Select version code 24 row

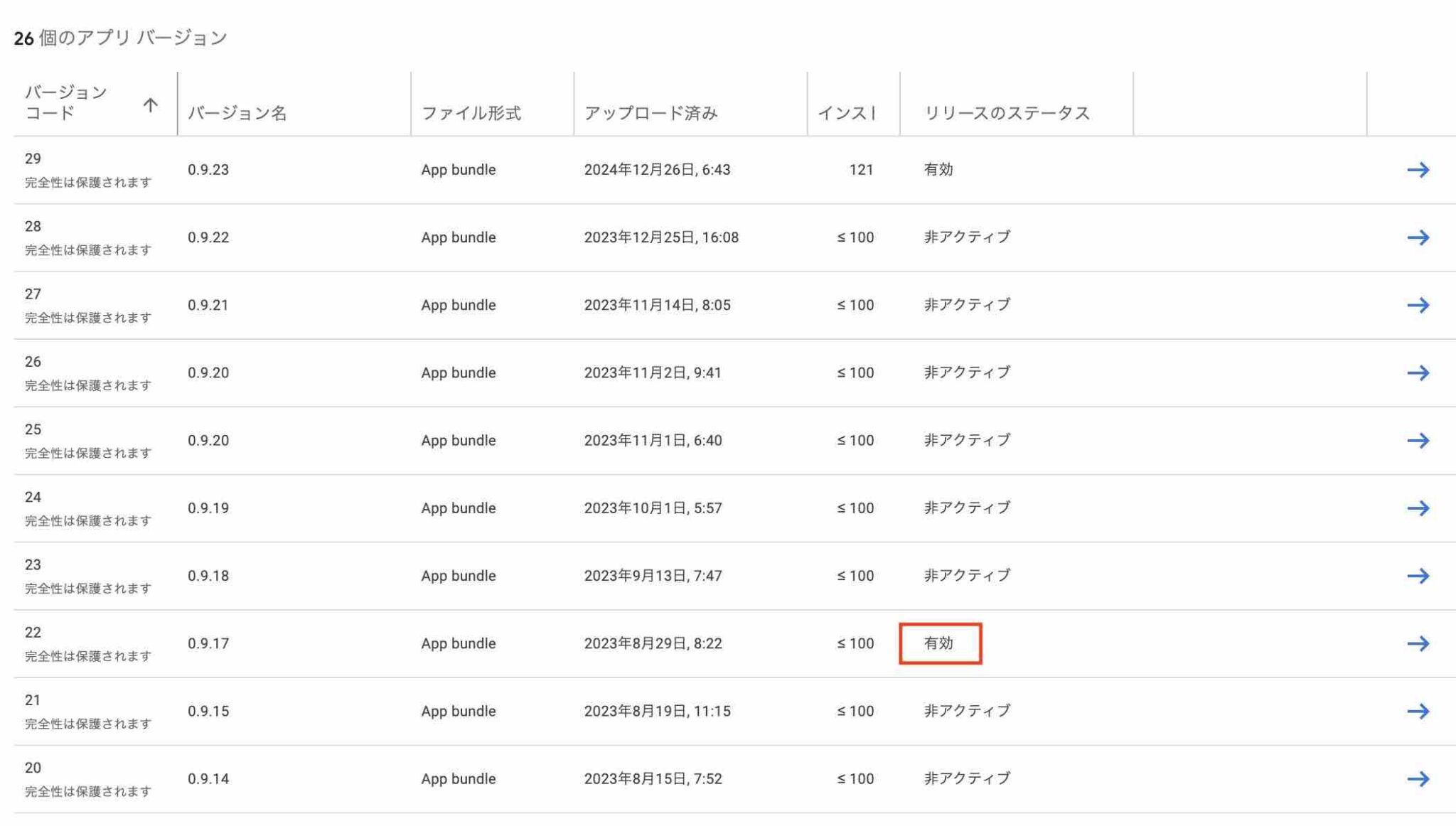click(x=734, y=508)
